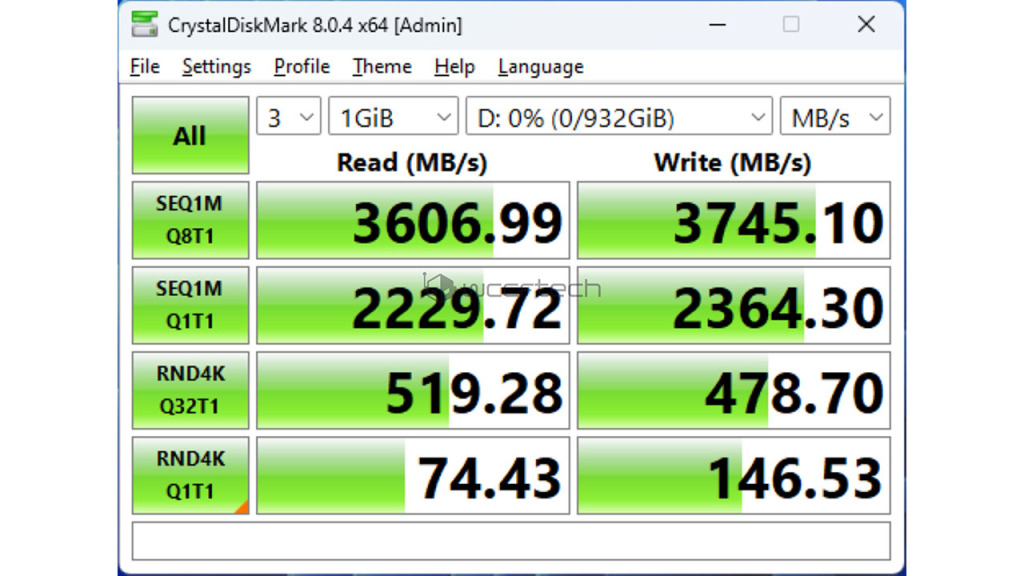1024x576 pixels.
Task: Open the File menu
Action: tap(144, 67)
